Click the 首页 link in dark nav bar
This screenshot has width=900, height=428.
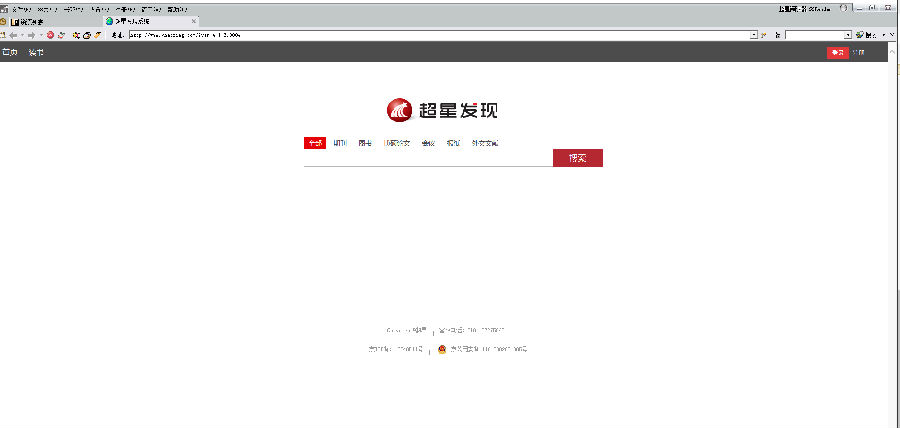click(9, 53)
